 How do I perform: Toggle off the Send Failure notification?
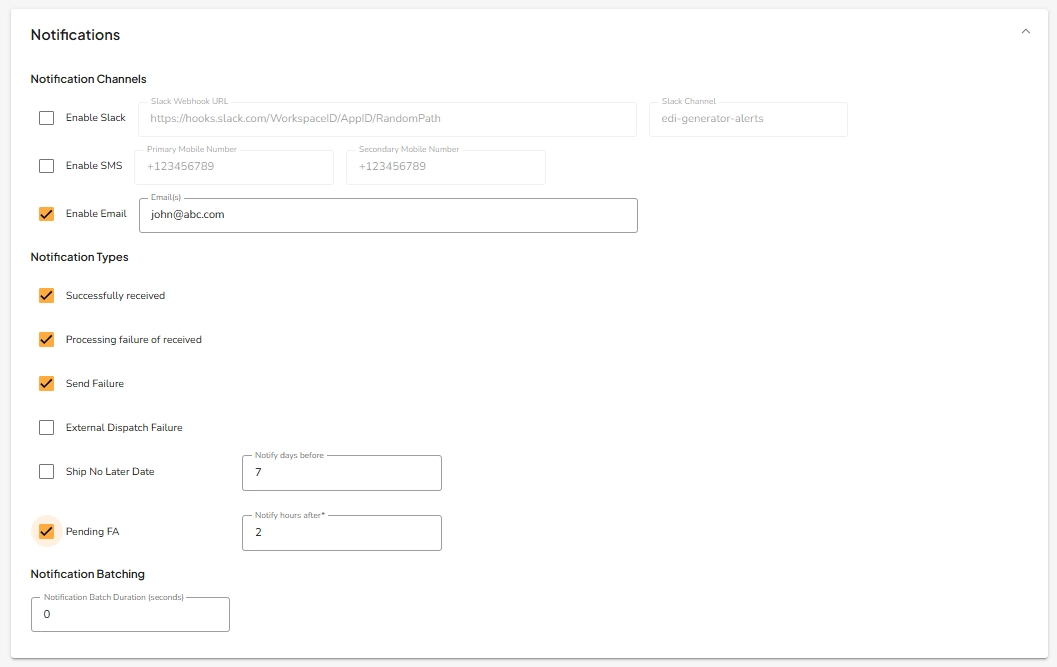[x=46, y=383]
